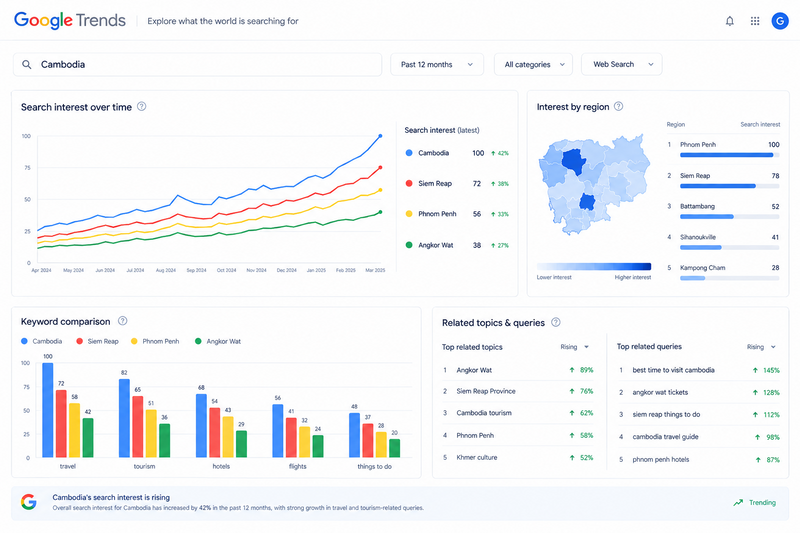This screenshot has width=800, height=533.
Task: Open the query best time to visit cambodia
Action: click(x=673, y=370)
